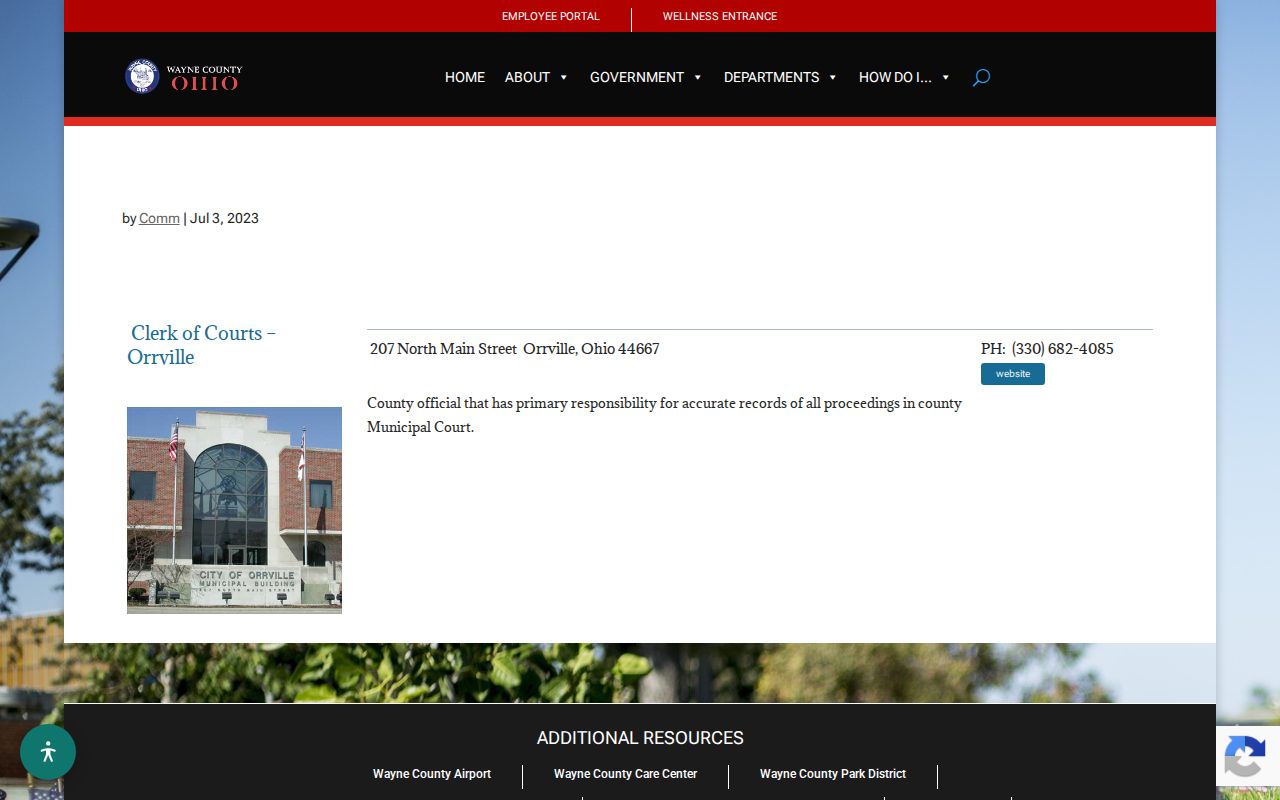The height and width of the screenshot is (800, 1280).
Task: Open the Clerk of Courts – Orrville heading
Action: coord(203,345)
